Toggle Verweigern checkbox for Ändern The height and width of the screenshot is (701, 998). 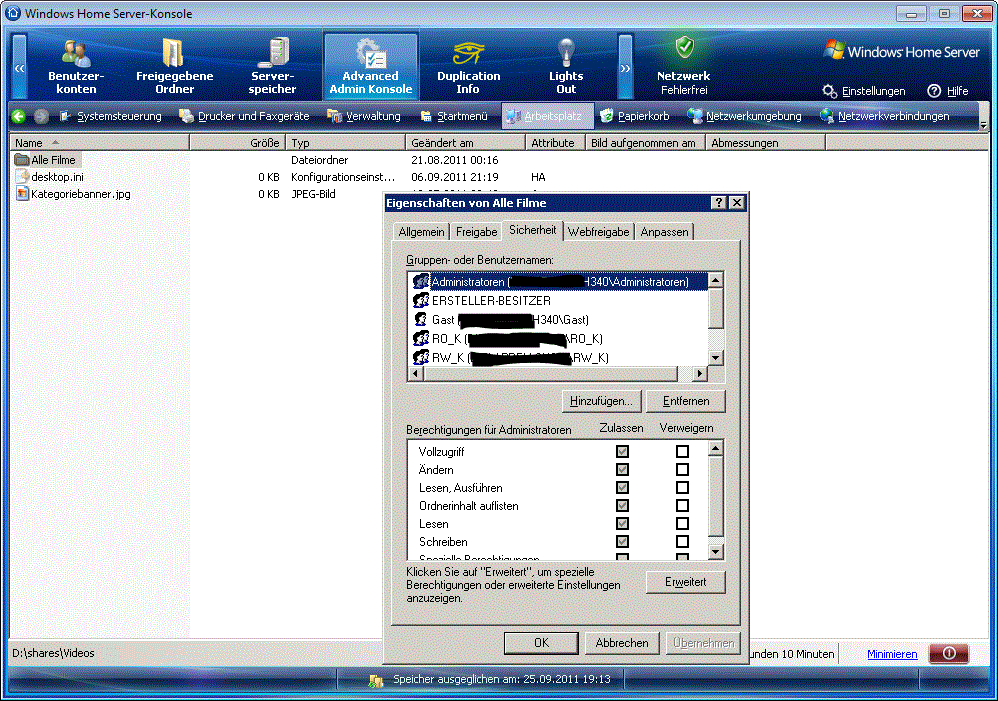[682, 469]
